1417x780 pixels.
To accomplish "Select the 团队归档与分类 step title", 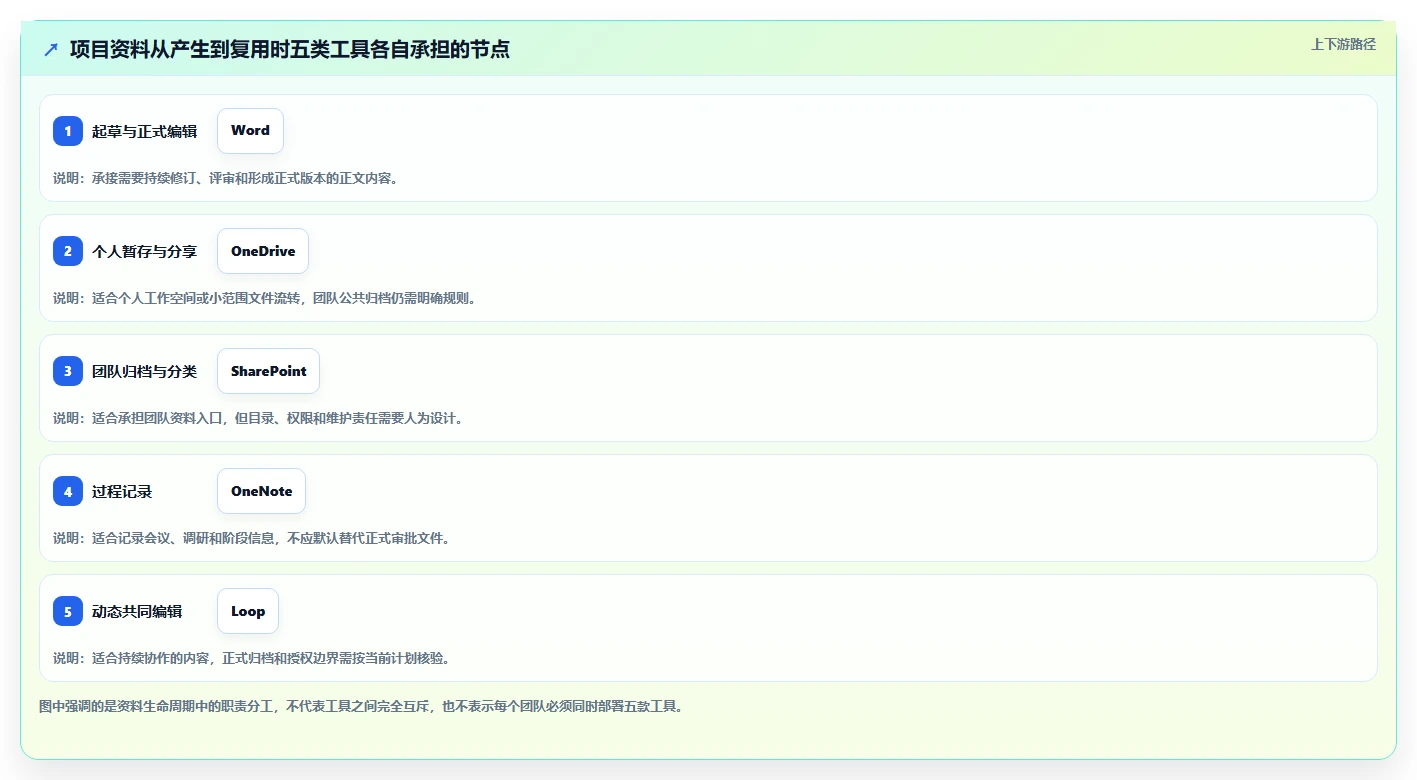I will (144, 371).
